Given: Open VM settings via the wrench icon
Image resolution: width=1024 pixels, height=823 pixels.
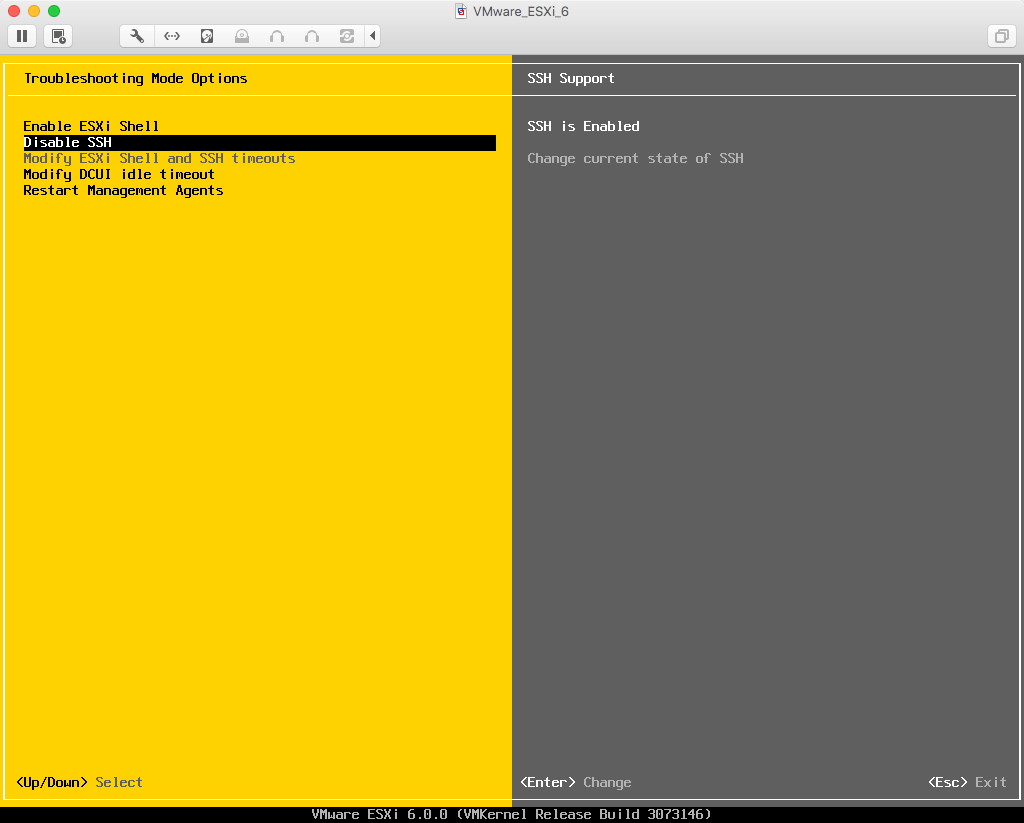Looking at the screenshot, I should click(x=137, y=36).
